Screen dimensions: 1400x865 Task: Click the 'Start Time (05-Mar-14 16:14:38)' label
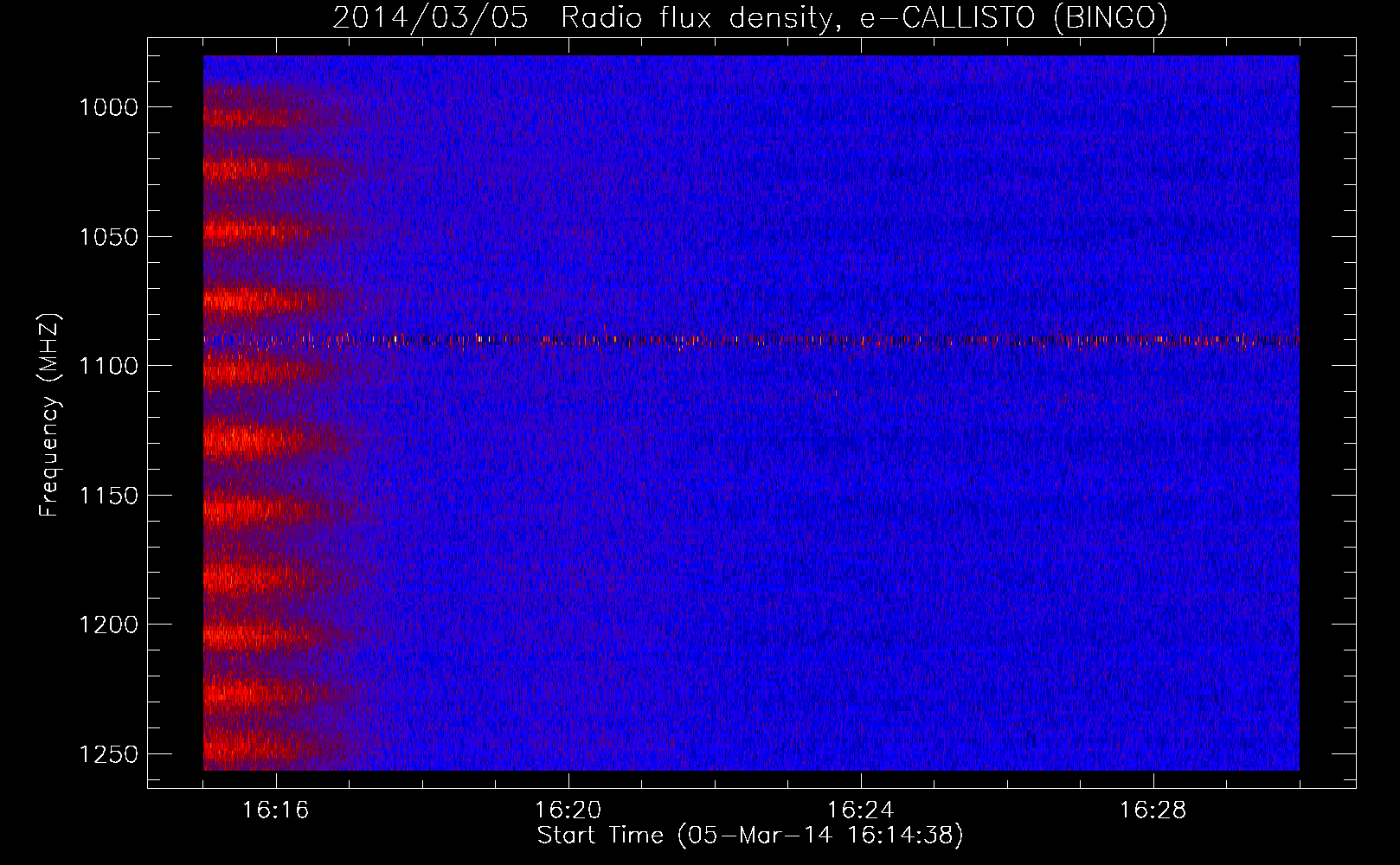(749, 836)
